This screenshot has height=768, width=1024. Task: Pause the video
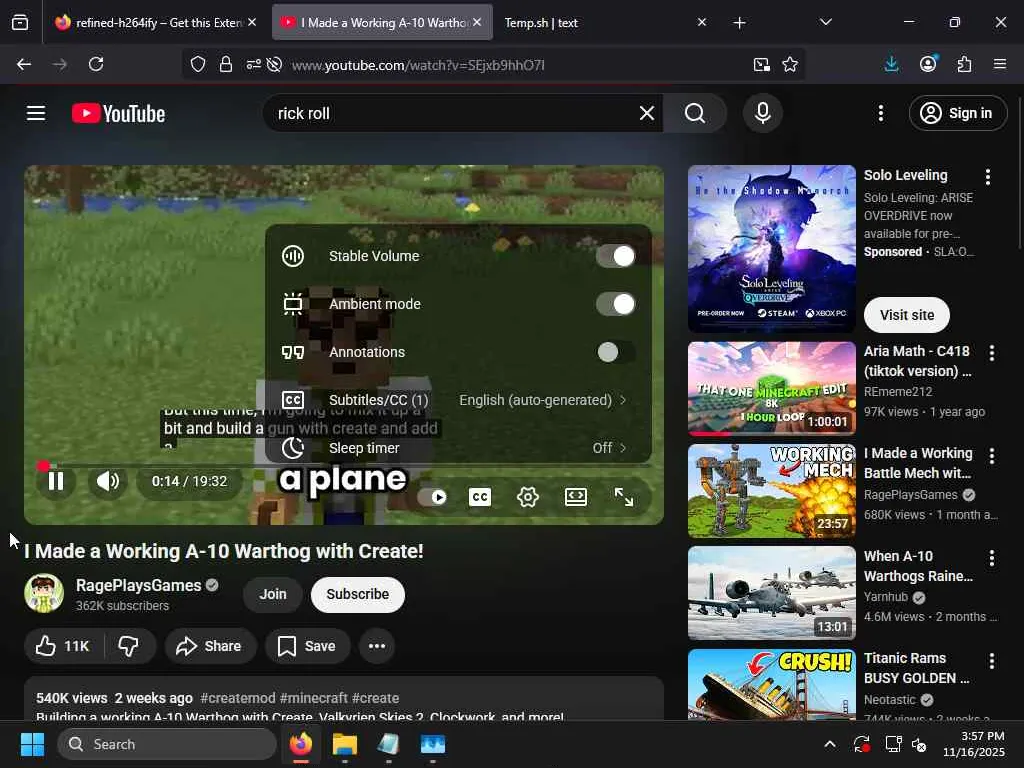56,481
